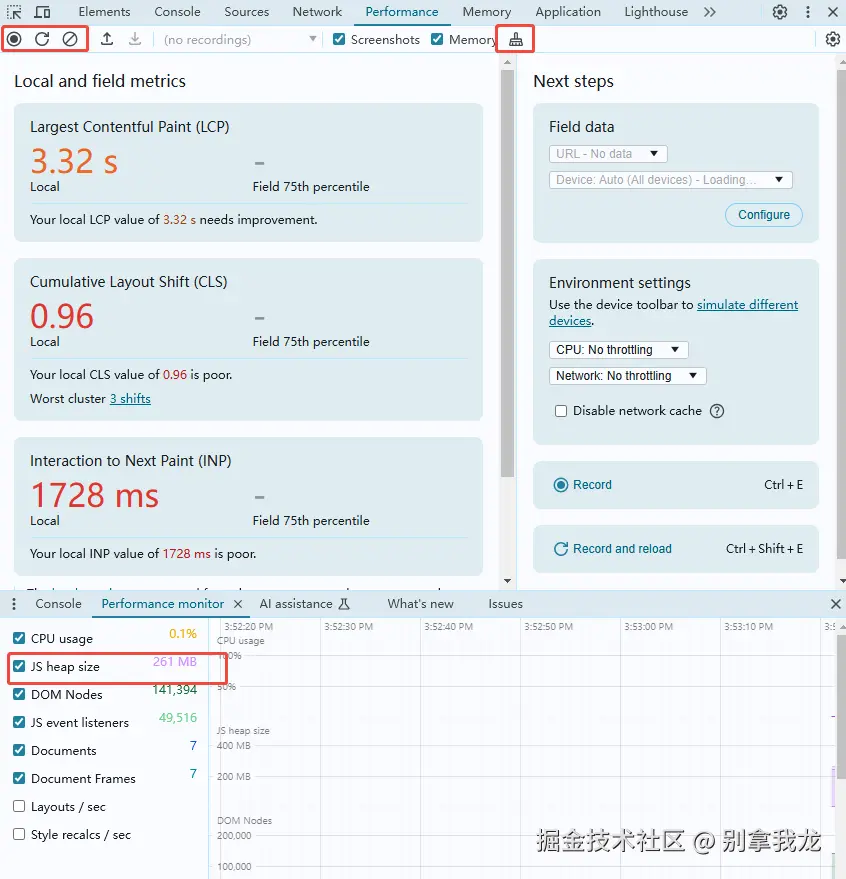Enable Style recalcs / sec metric
Image resolution: width=846 pixels, height=879 pixels.
point(19,834)
